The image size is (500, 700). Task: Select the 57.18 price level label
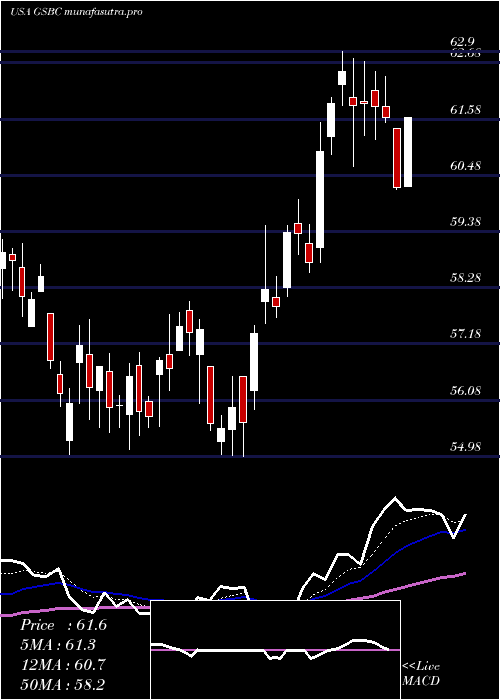click(x=466, y=333)
